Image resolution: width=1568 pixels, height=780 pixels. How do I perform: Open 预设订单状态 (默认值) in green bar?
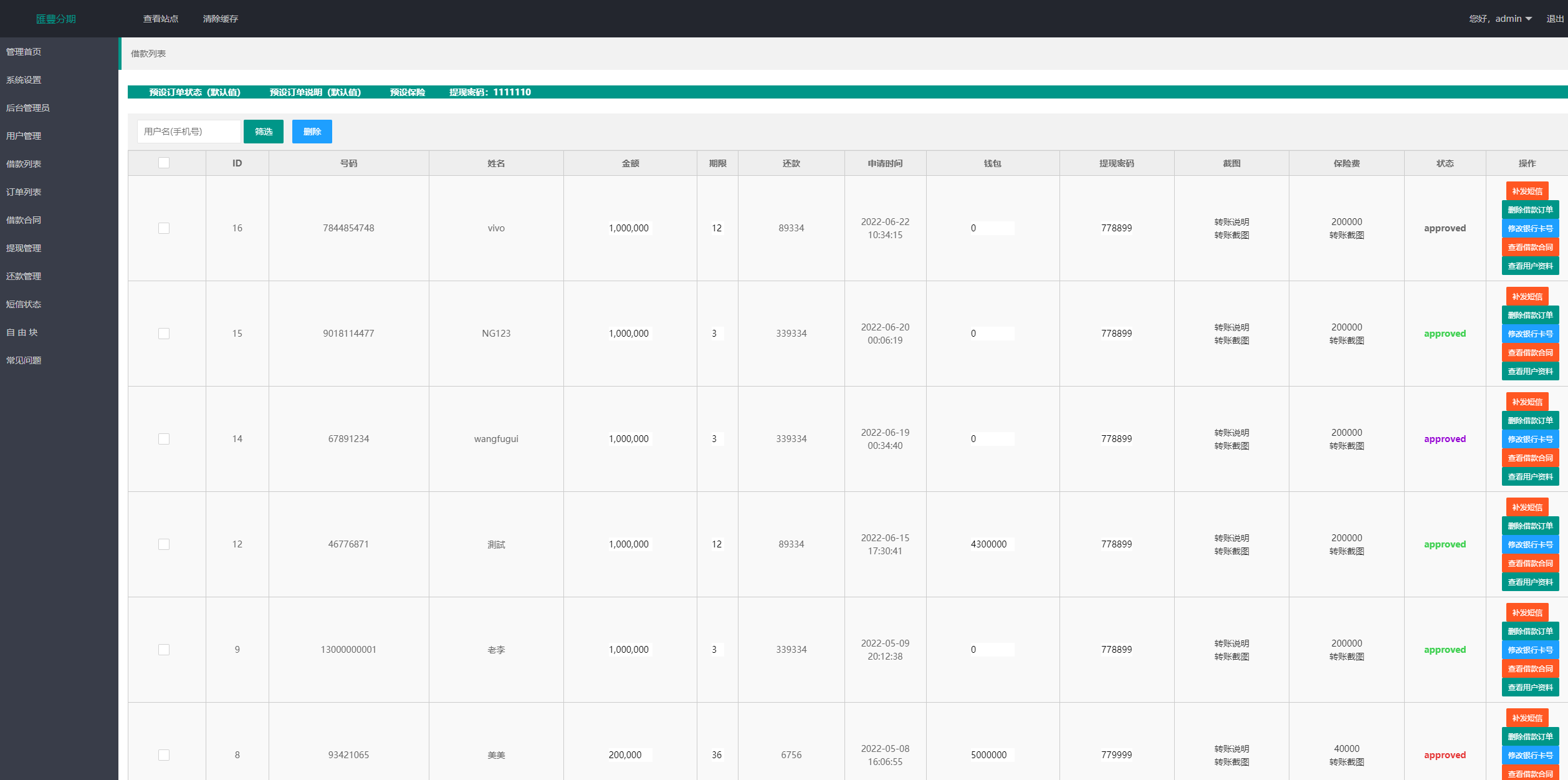195,92
